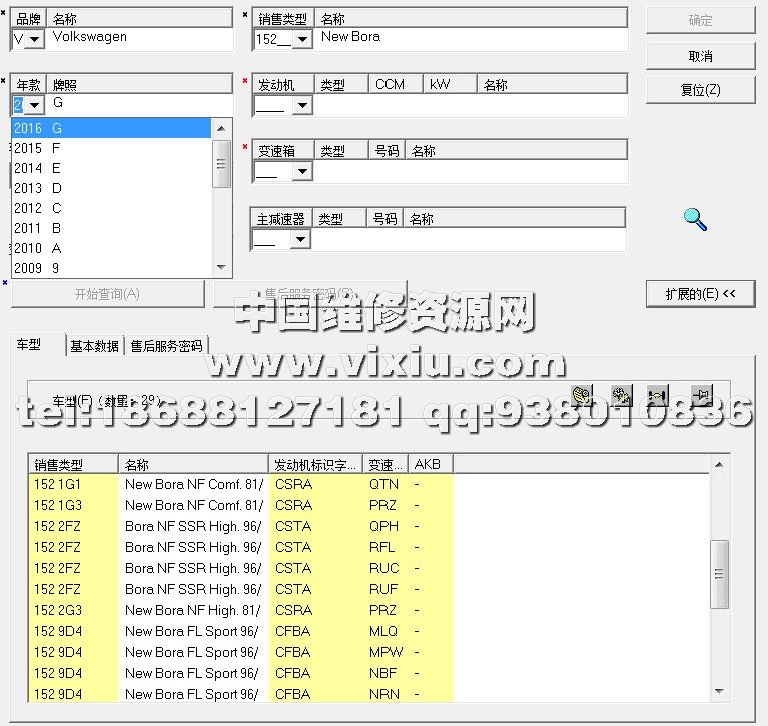
Task: Open the 主减速器 final drive dropdown
Action: pos(299,239)
